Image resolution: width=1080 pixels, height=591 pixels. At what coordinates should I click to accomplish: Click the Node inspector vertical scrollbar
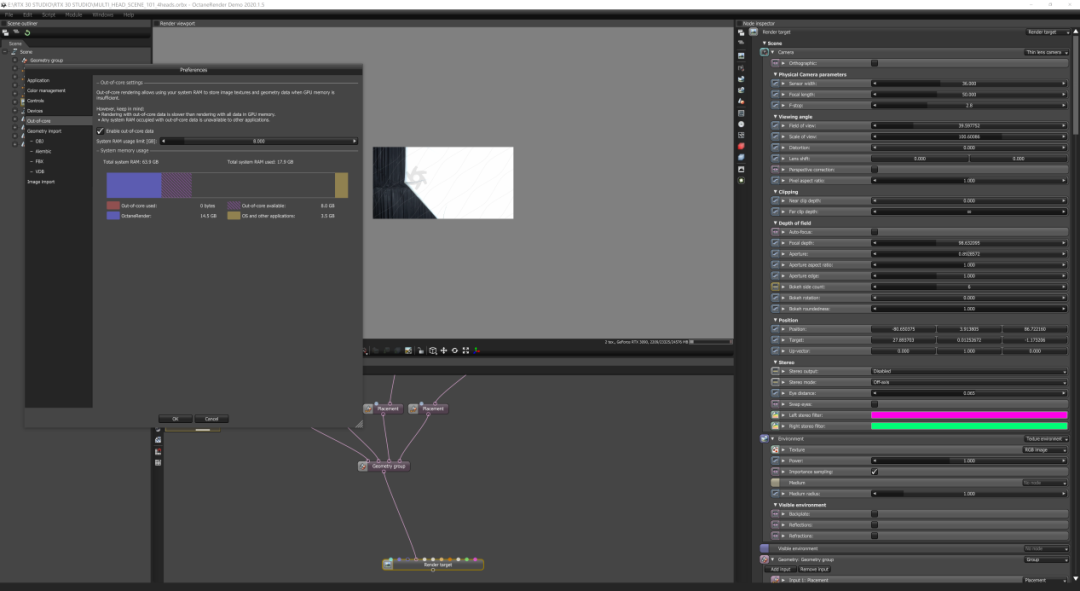(x=1074, y=83)
